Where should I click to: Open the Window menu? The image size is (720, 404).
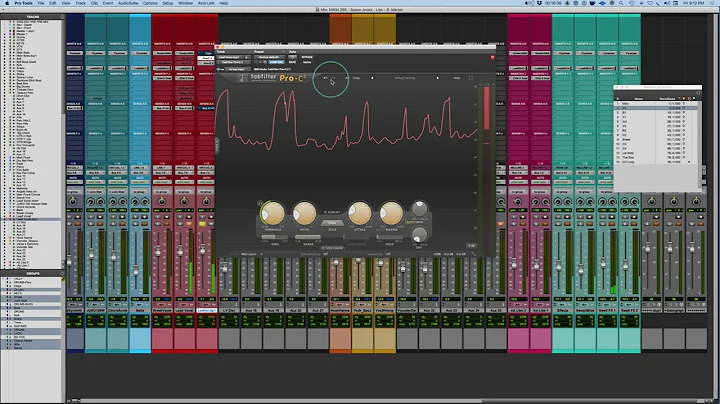[x=186, y=3]
